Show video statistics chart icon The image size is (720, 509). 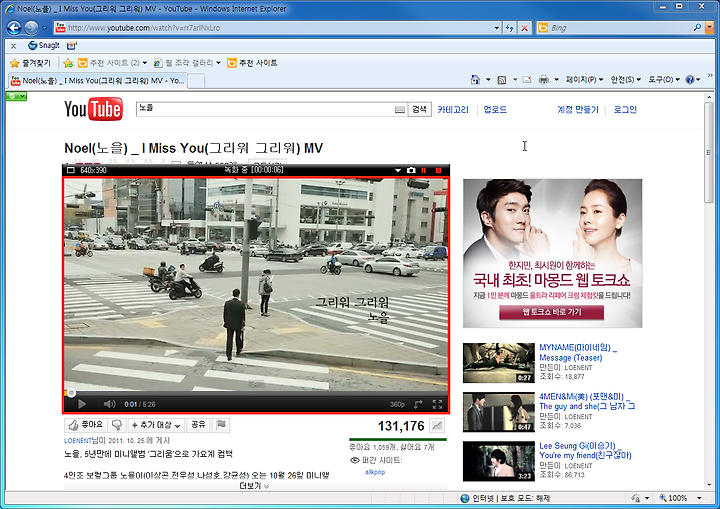click(x=437, y=426)
